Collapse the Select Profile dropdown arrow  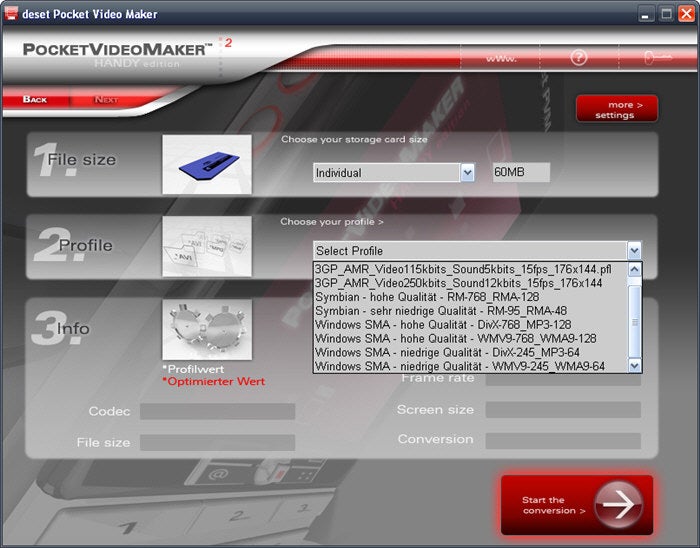[x=634, y=251]
